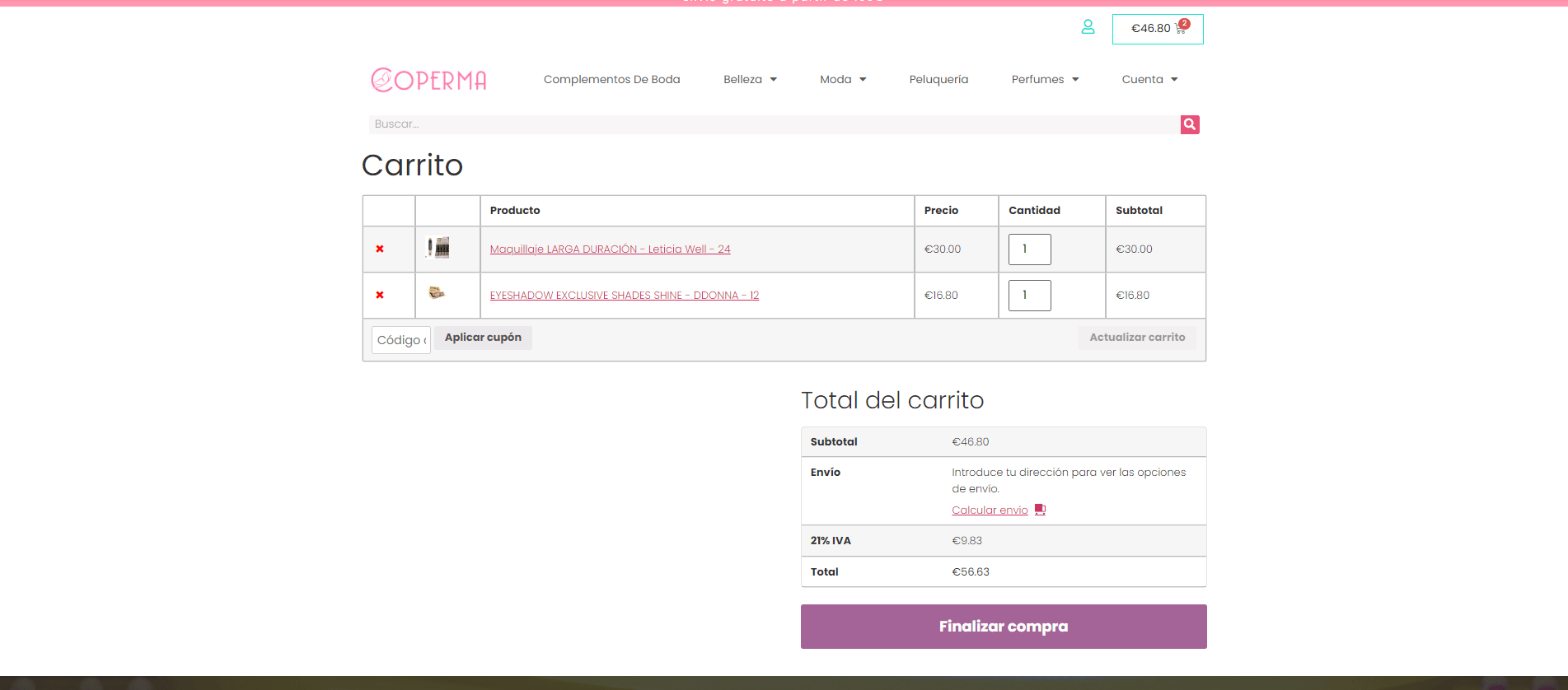Click Aplicar cupón button

pyautogui.click(x=483, y=338)
